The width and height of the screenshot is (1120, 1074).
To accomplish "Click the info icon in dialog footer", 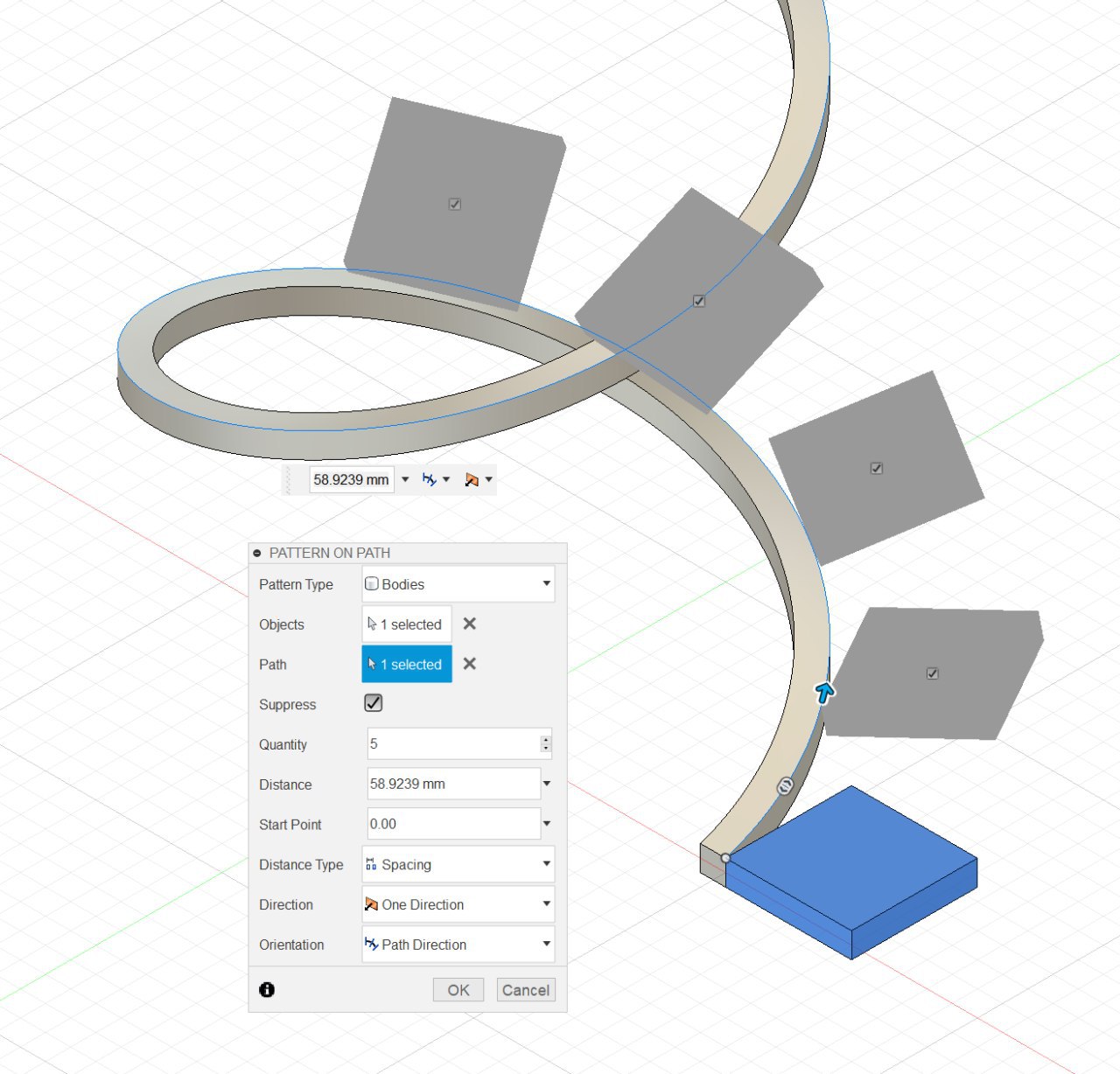I will [267, 989].
